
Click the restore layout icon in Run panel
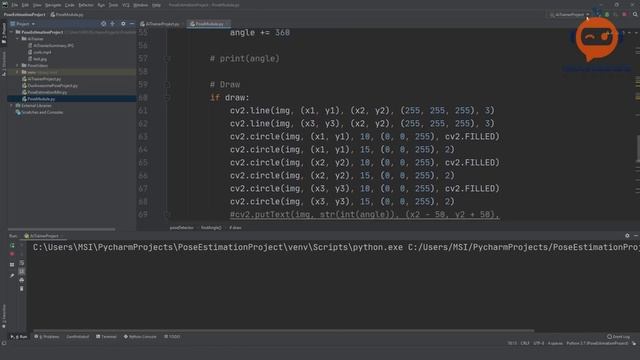click(12, 264)
